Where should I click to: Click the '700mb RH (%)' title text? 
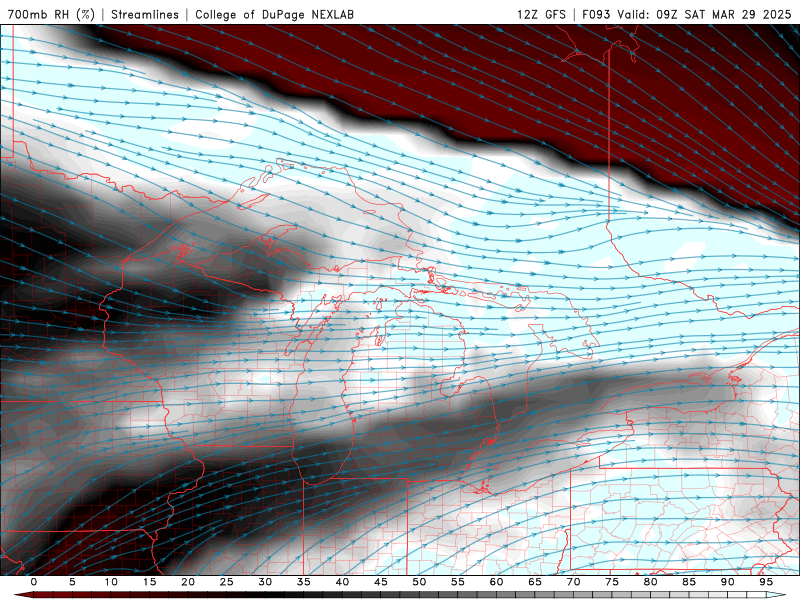point(51,14)
